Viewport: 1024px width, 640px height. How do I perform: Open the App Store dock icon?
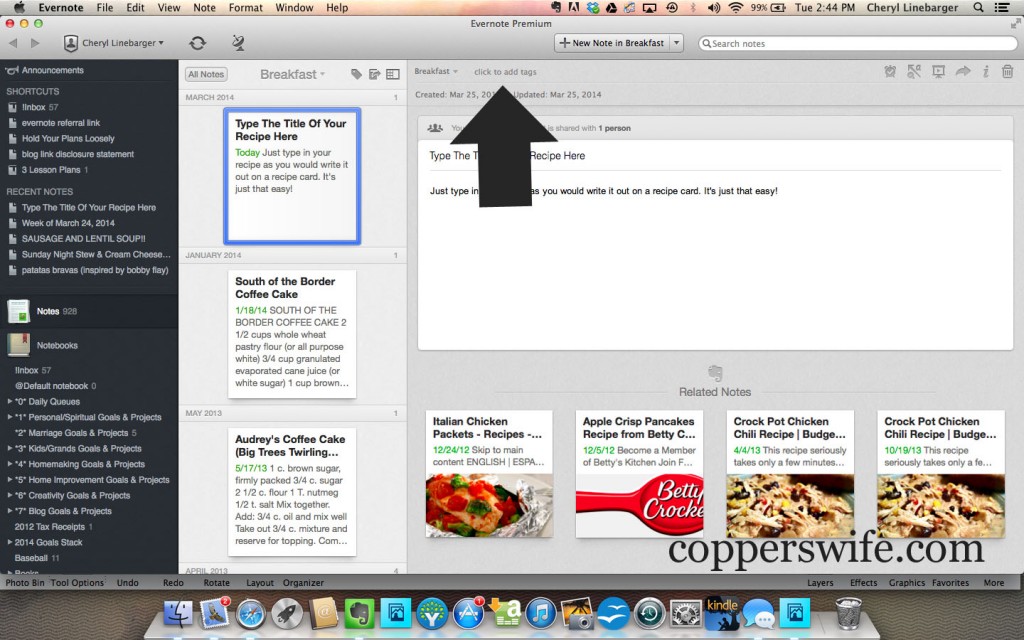[468, 613]
